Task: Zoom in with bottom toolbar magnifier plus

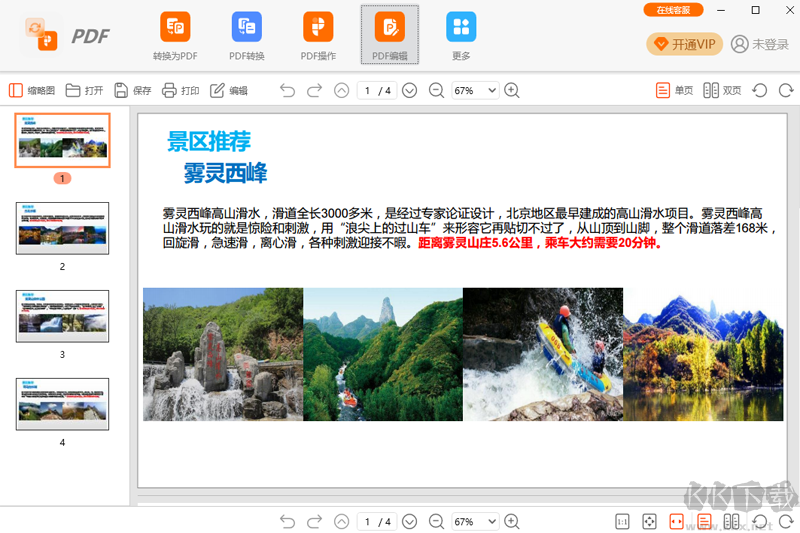Action: coord(512,522)
